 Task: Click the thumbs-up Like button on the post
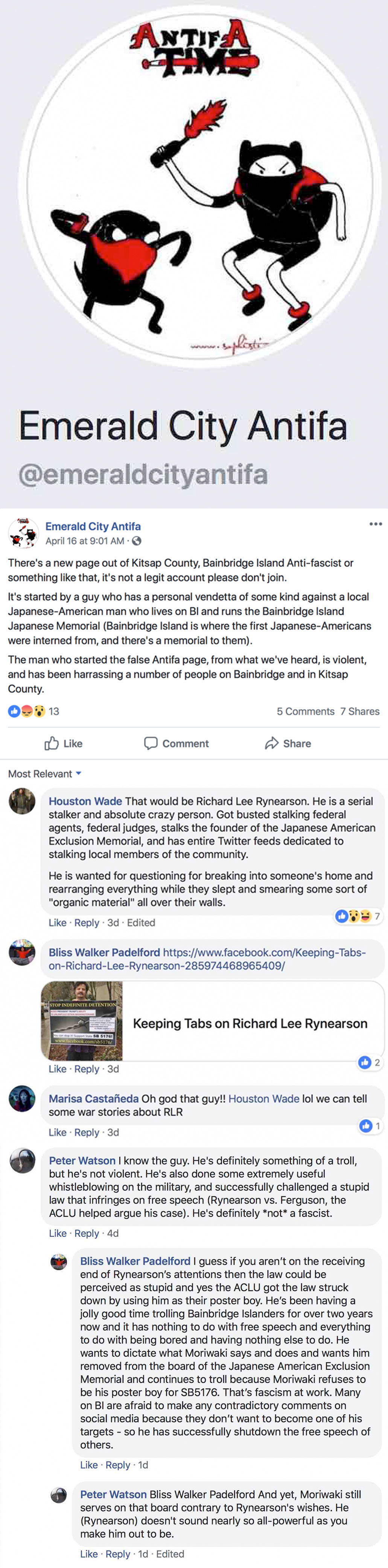point(63,743)
